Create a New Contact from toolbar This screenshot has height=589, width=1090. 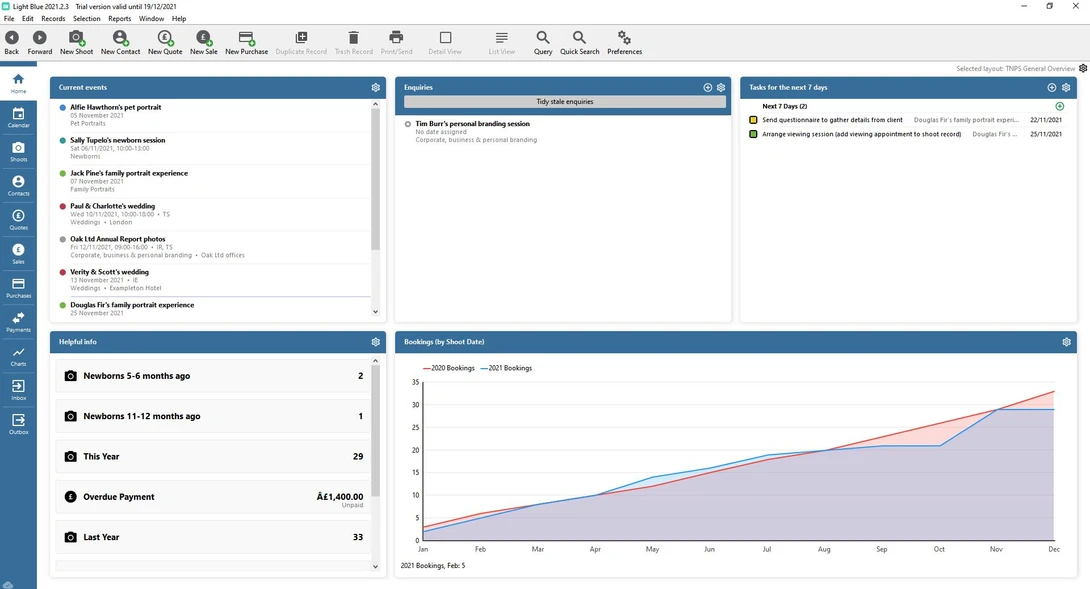[120, 42]
